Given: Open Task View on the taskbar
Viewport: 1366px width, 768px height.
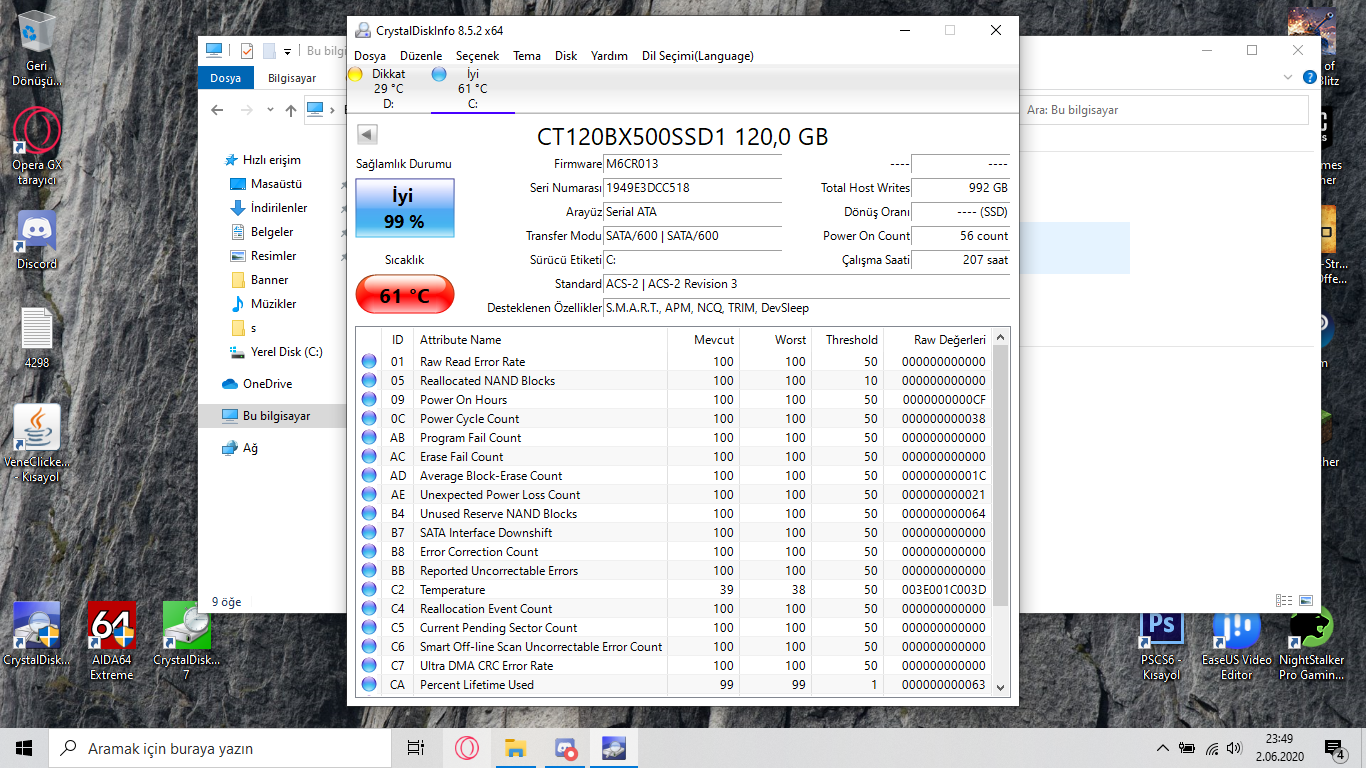Looking at the screenshot, I should coord(416,748).
